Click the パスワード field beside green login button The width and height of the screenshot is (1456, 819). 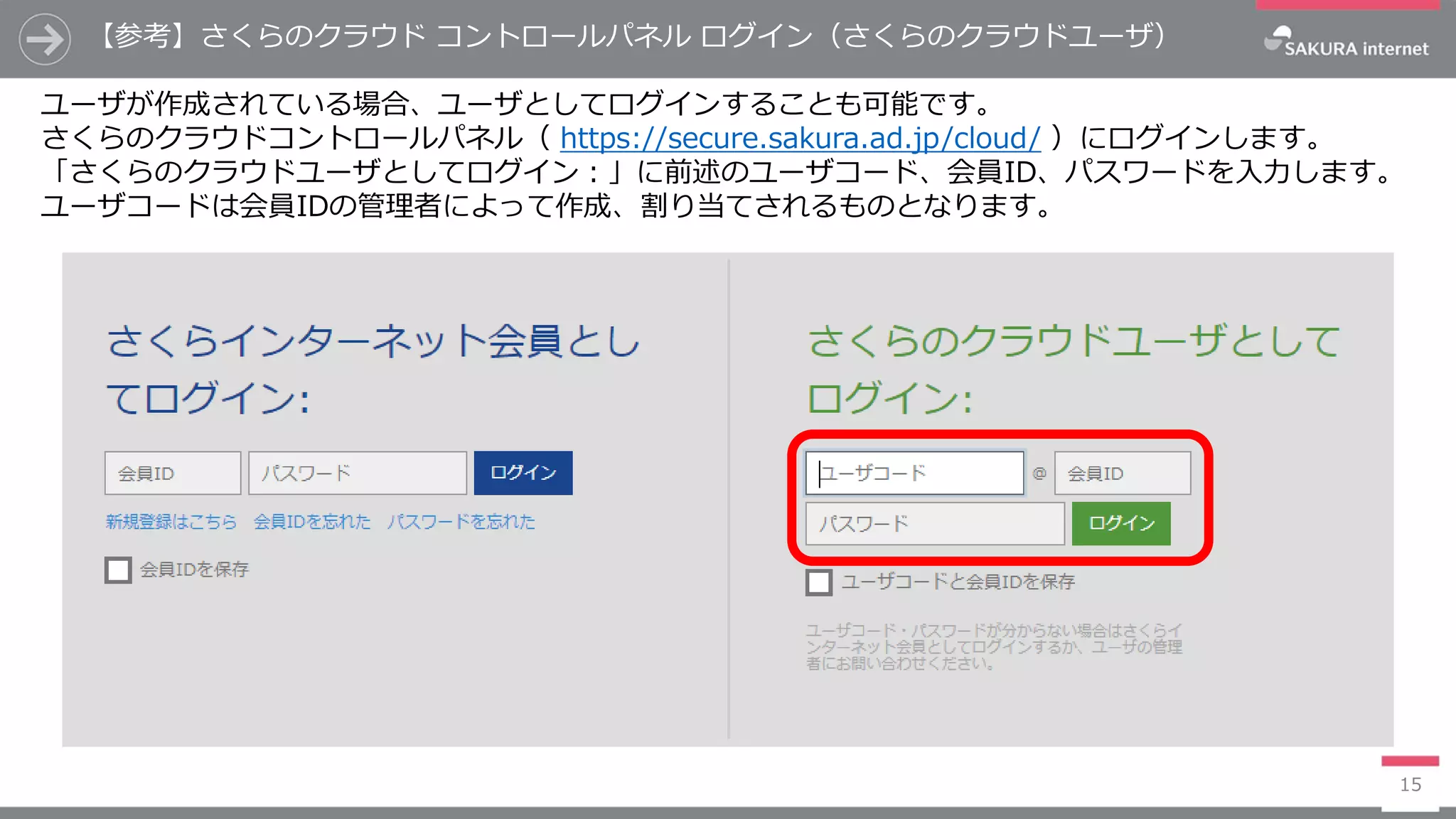tap(935, 524)
